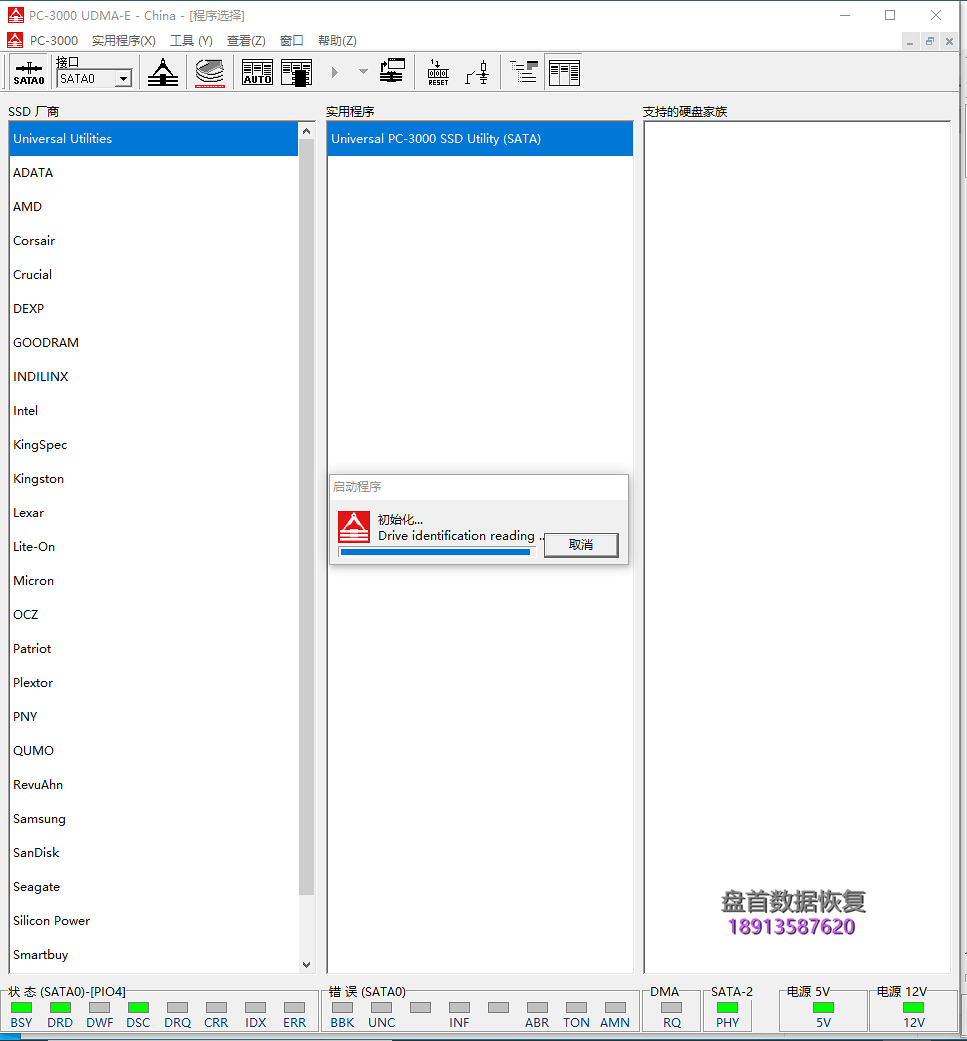Click vendor list scroll down arrow

[x=306, y=965]
